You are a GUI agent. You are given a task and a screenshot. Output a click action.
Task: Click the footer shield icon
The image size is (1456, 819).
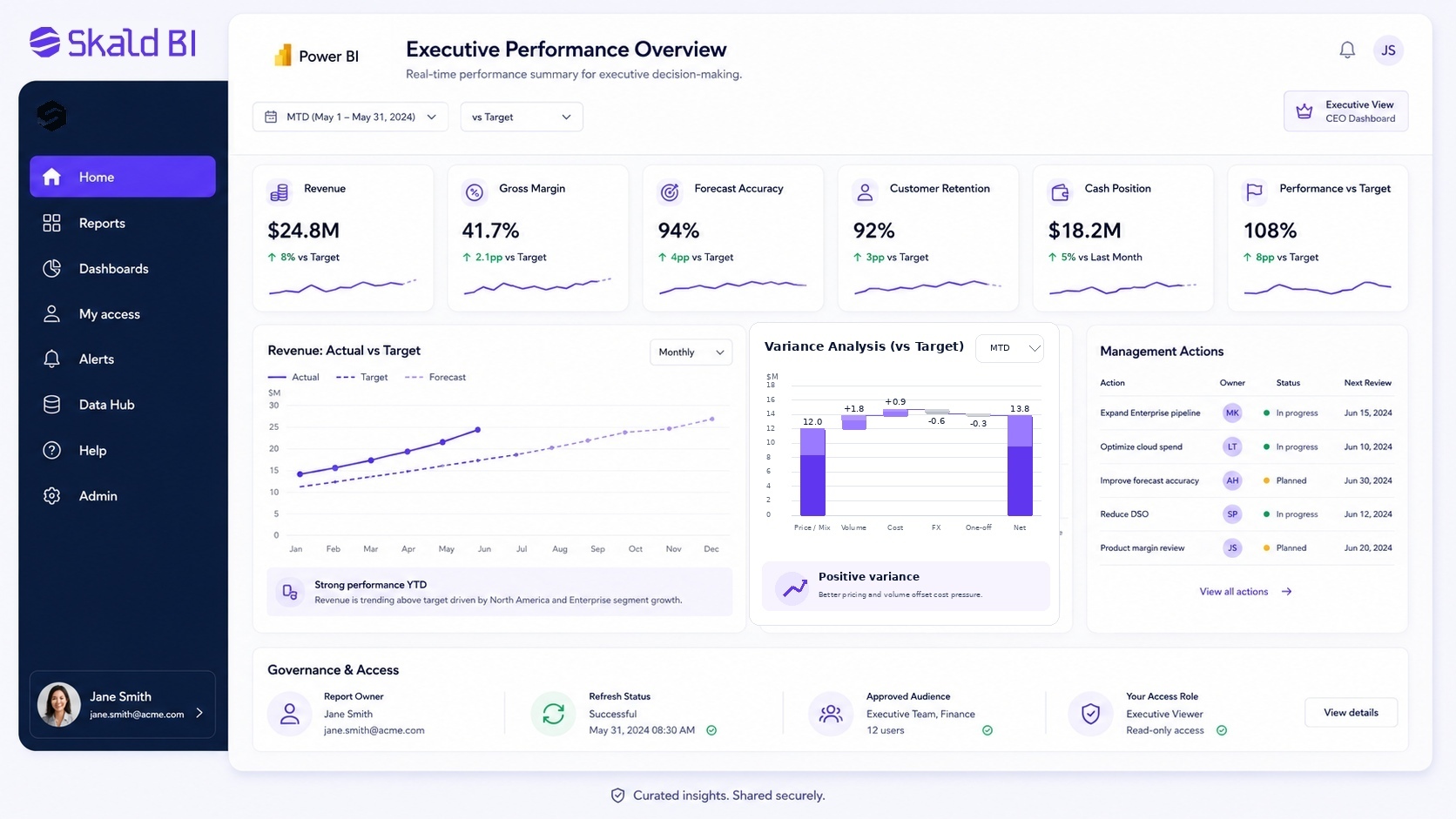[617, 796]
